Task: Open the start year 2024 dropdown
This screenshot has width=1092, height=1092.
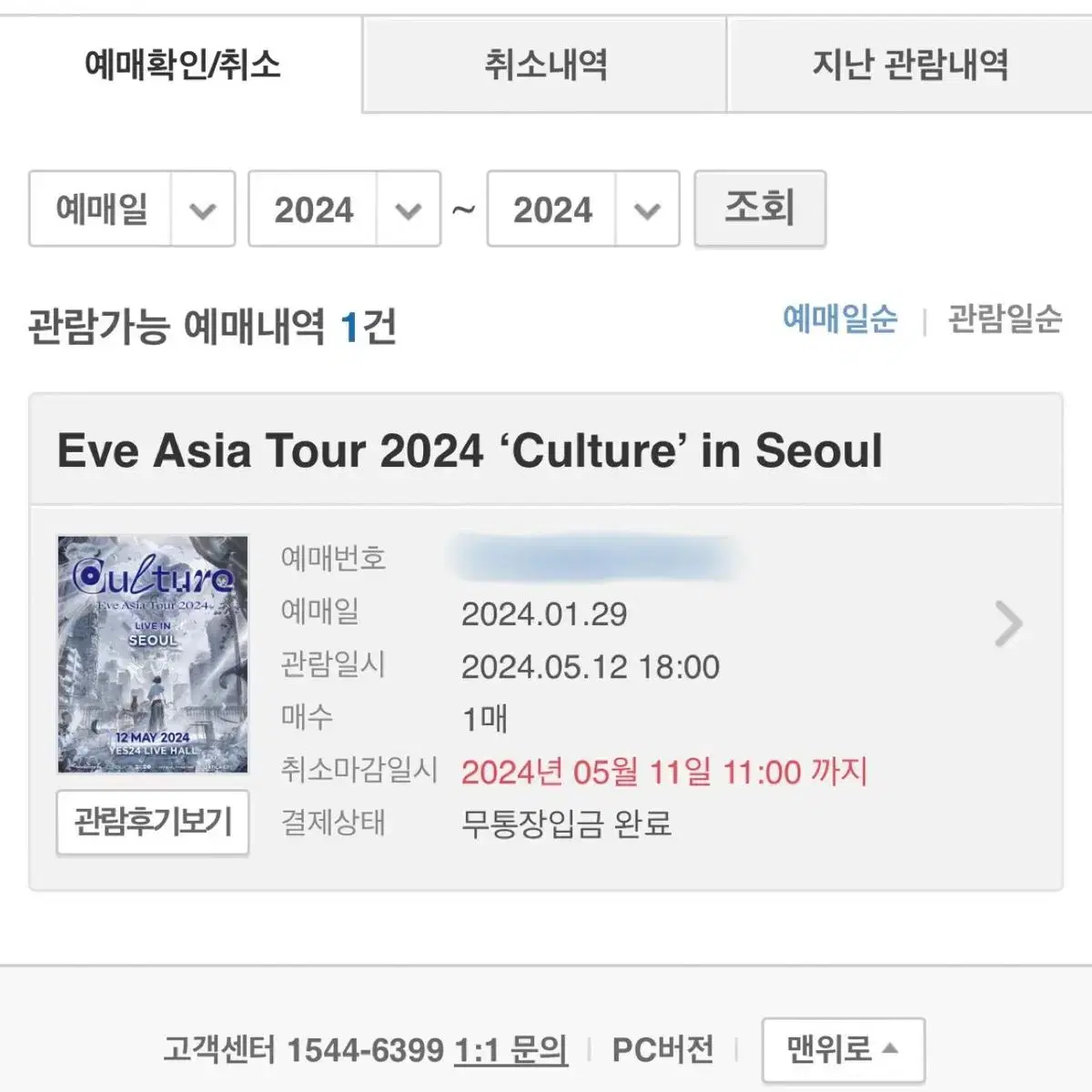Action: pos(345,208)
